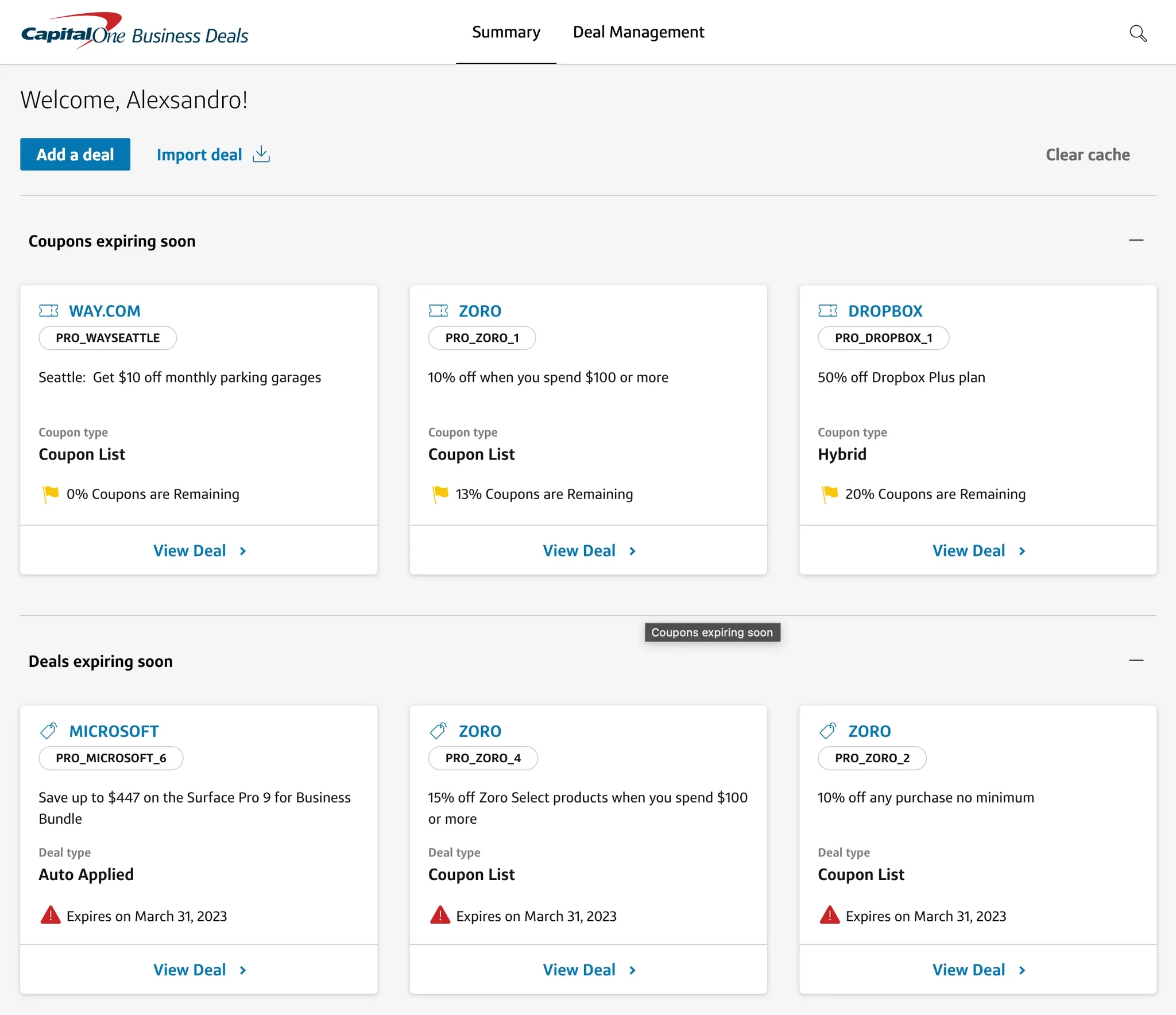Screen dimensions: 1176x1015
Task: Click the yellow flag beside 13% Coupons Remaining
Action: click(440, 494)
